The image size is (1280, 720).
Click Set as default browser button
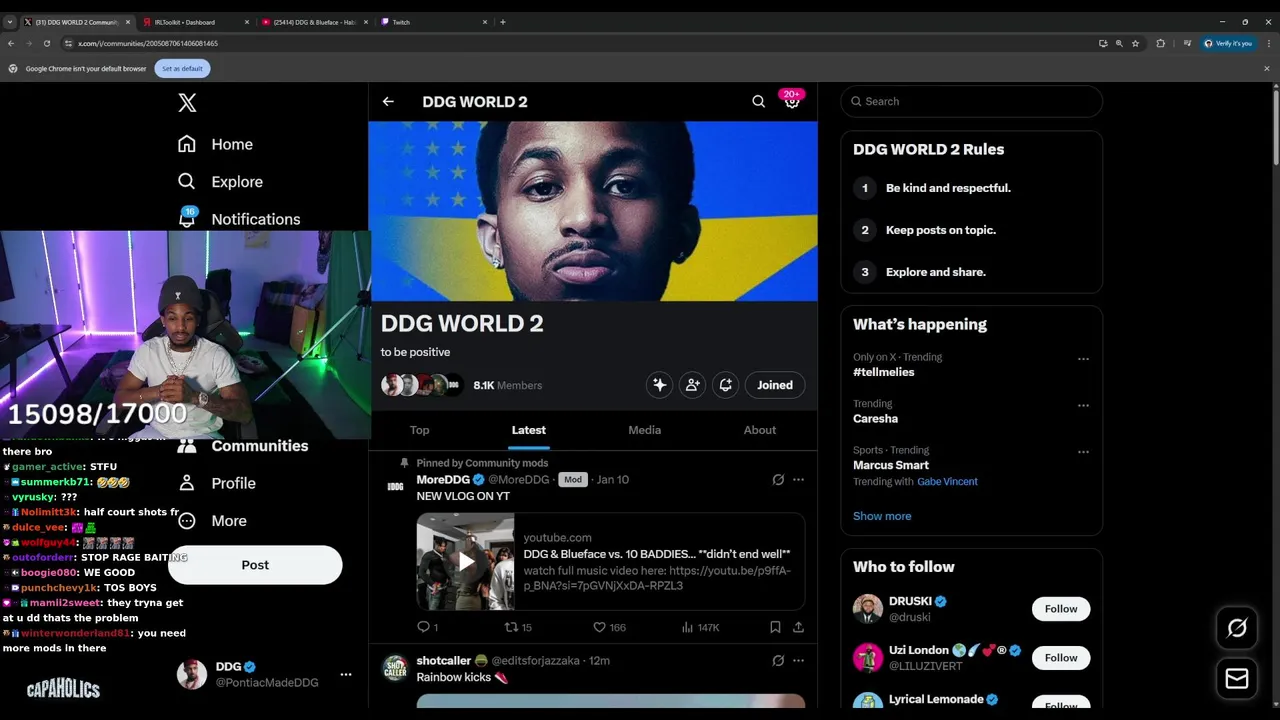[x=182, y=69]
